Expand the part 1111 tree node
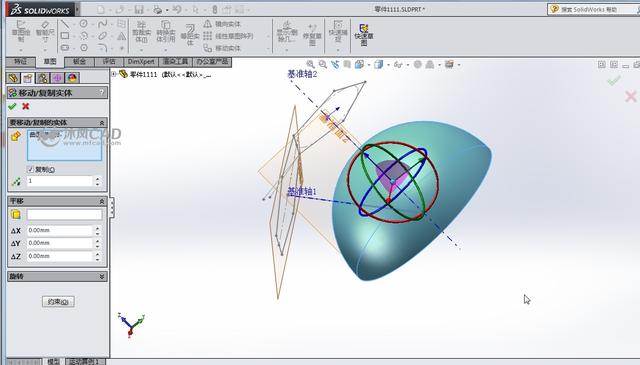This screenshot has height=365, width=640. click(x=114, y=74)
